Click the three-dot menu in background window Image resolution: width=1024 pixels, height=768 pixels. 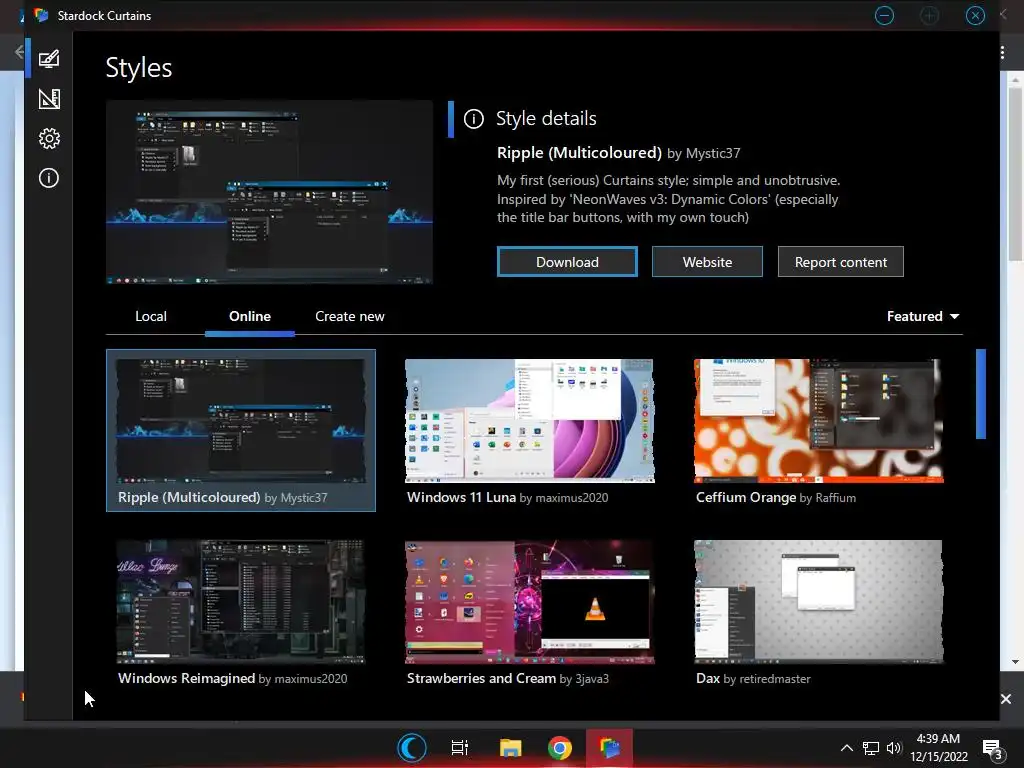1002,52
